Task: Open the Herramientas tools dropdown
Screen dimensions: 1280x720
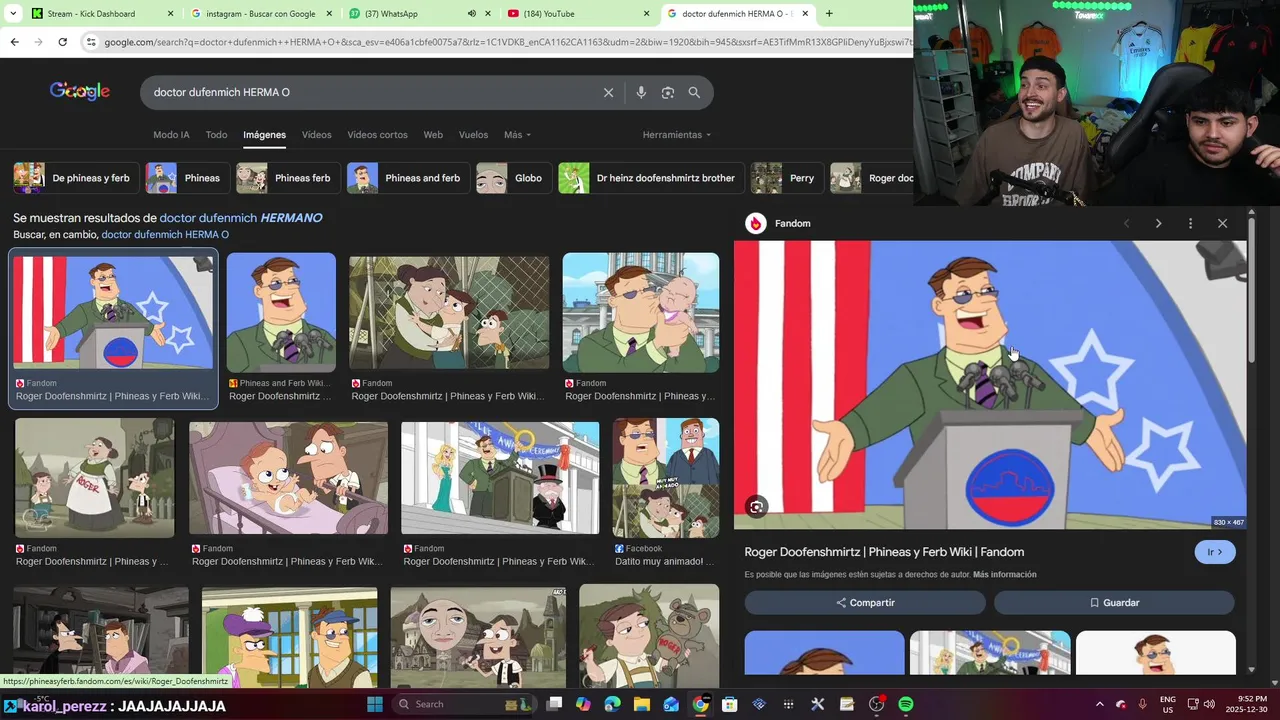Action: [677, 135]
